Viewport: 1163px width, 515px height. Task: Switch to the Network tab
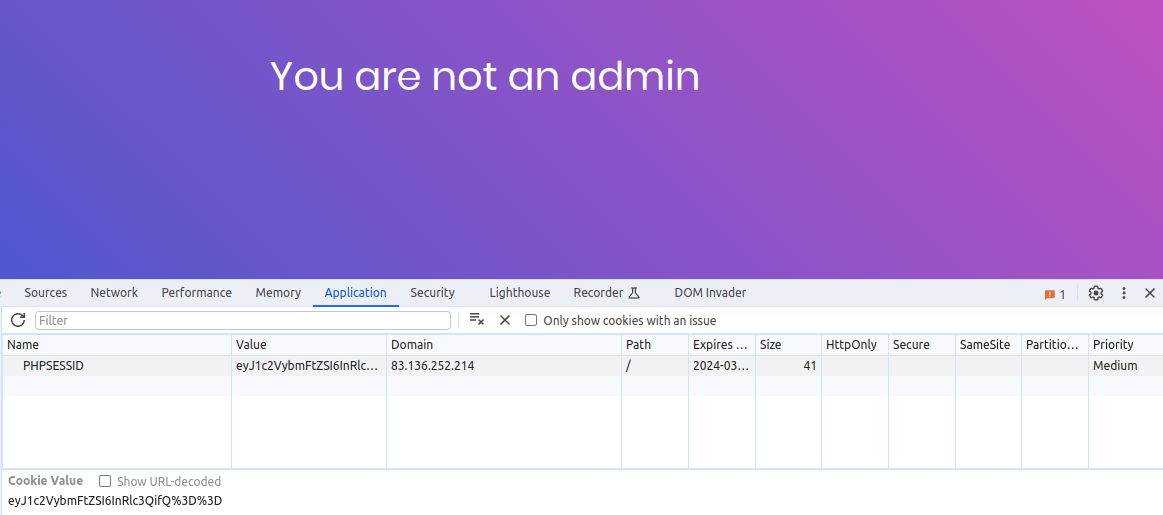tap(114, 293)
